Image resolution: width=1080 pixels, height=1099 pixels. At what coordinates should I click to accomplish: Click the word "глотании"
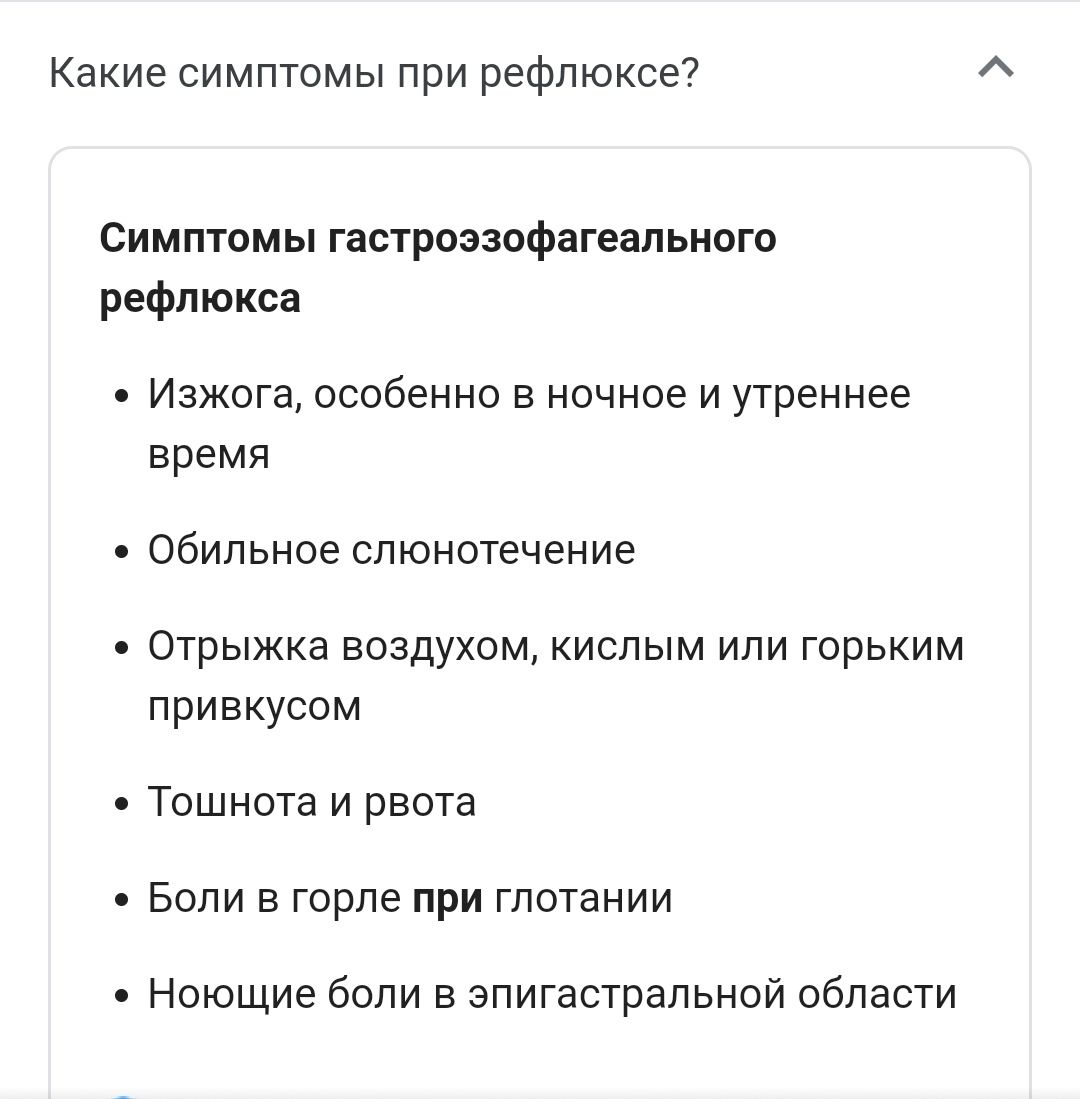pyautogui.click(x=583, y=898)
